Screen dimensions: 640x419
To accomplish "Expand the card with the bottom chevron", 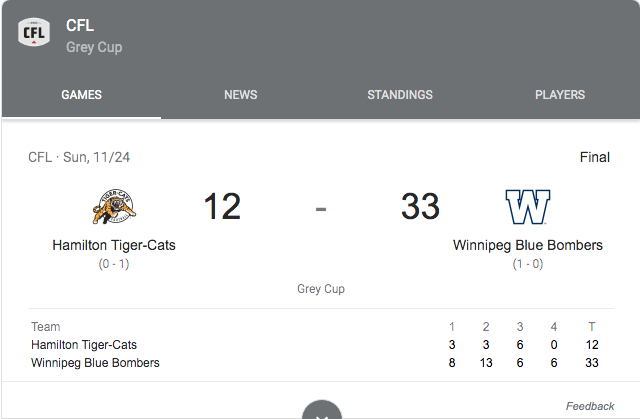I will click(322, 410).
